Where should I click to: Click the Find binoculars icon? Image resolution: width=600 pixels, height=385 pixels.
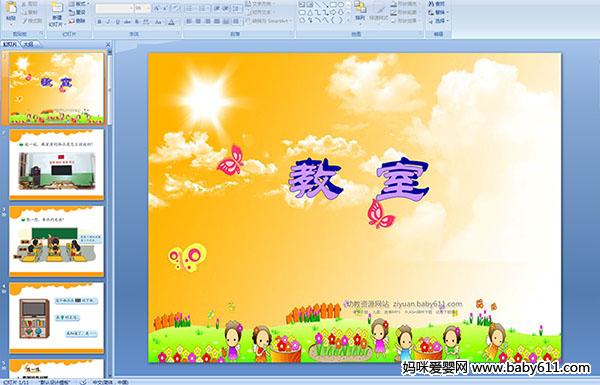pyautogui.click(x=431, y=4)
